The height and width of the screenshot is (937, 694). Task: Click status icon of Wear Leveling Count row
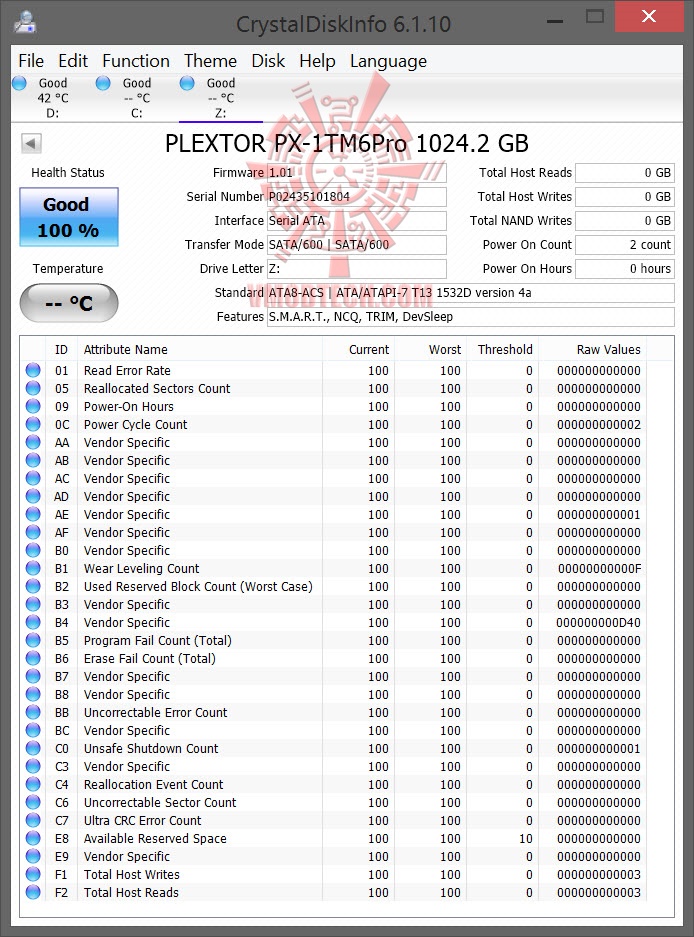33,568
